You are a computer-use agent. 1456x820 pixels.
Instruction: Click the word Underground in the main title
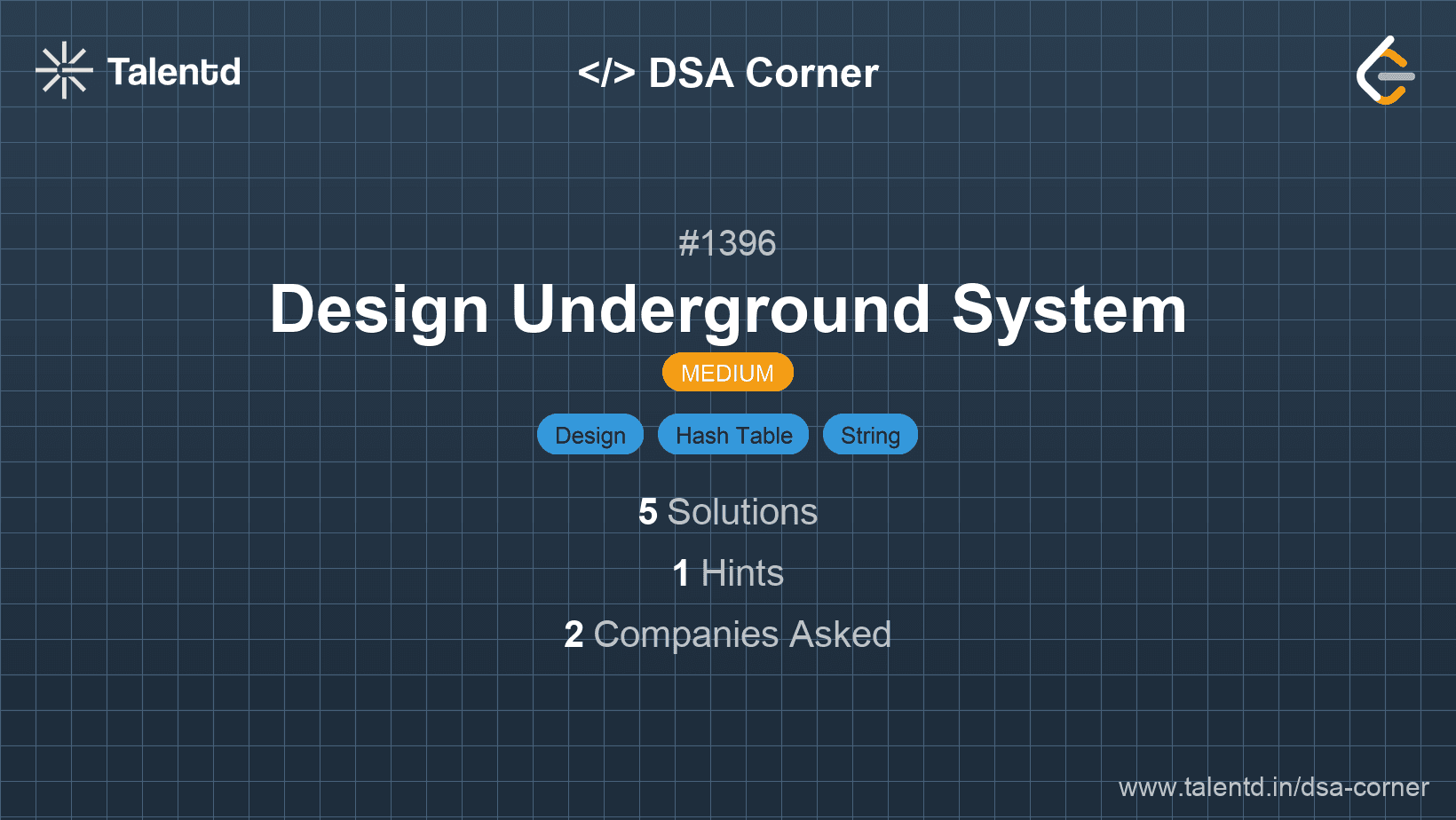coord(720,310)
